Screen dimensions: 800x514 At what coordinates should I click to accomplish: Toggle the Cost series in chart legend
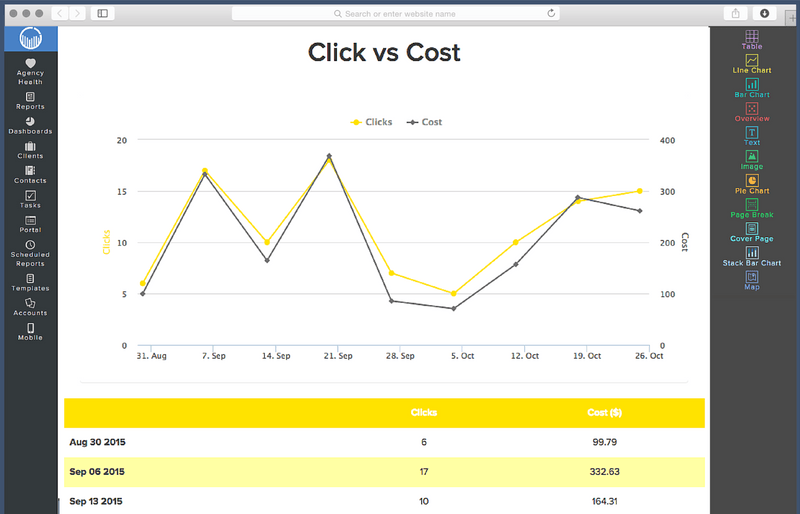424,122
